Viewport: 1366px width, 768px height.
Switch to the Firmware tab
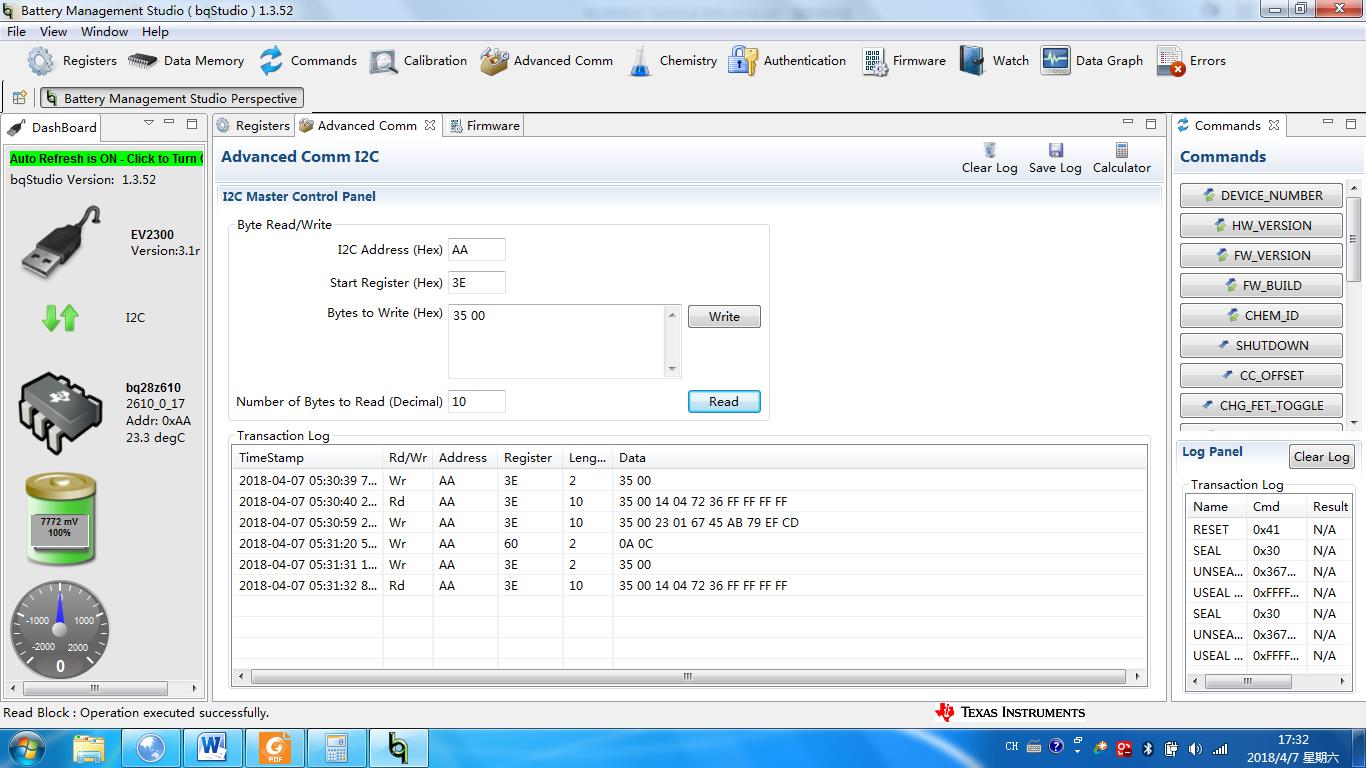[x=484, y=125]
